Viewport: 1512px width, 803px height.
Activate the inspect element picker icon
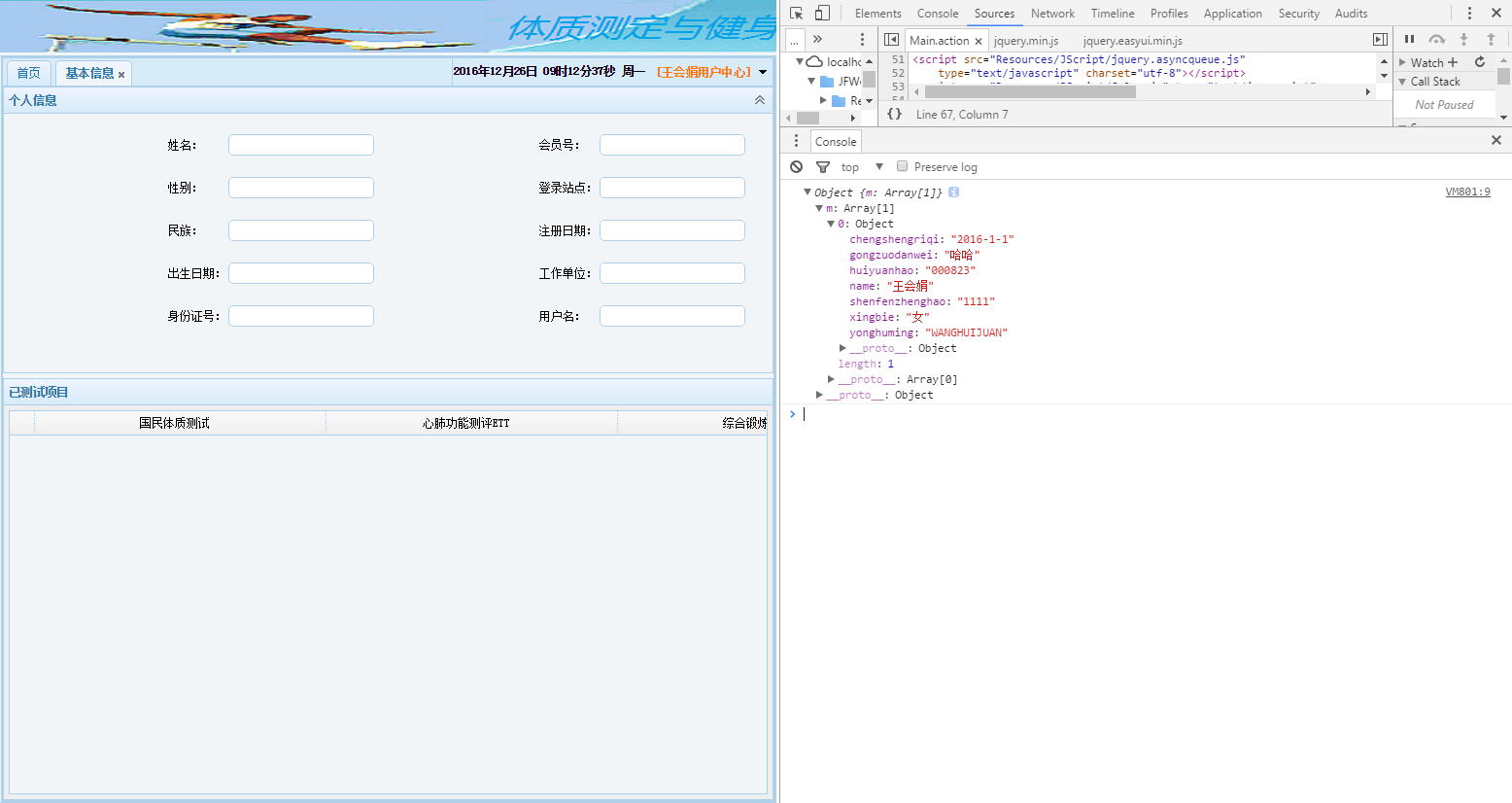pyautogui.click(x=796, y=13)
